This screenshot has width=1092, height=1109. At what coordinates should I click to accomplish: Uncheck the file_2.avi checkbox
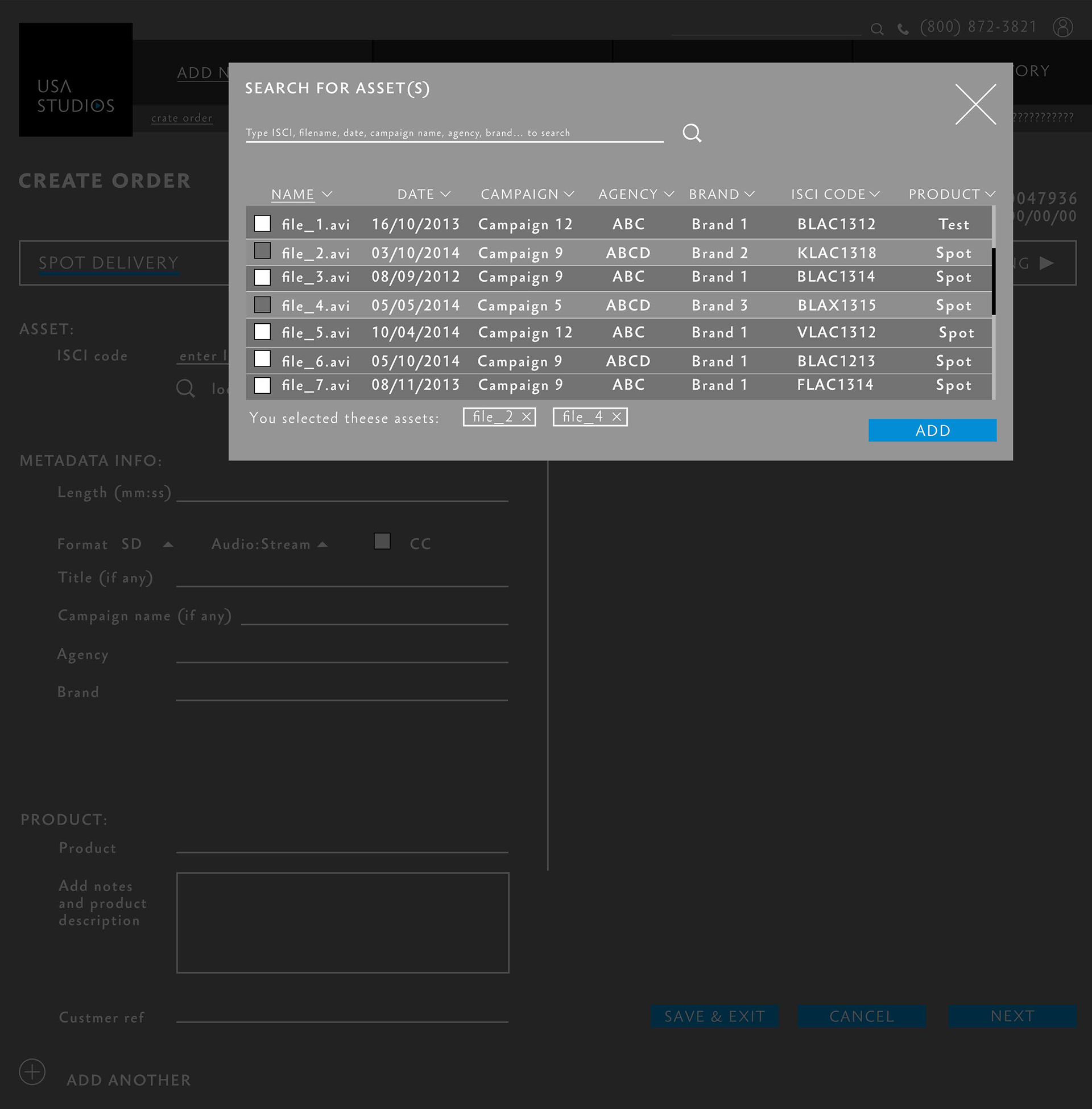pyautogui.click(x=262, y=251)
